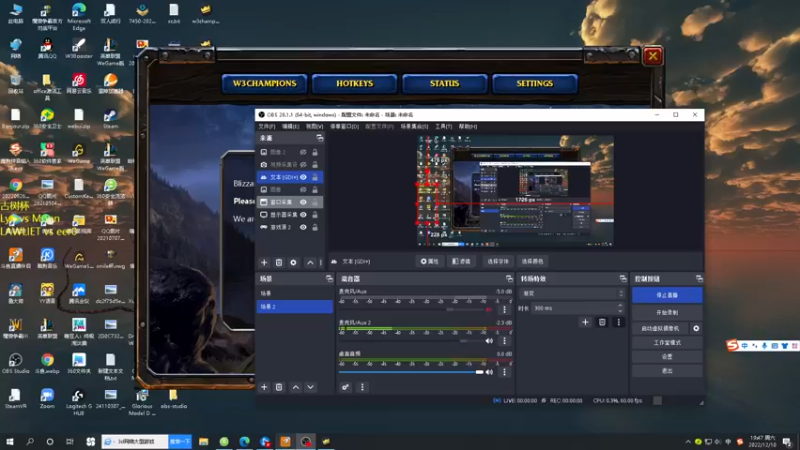Open the 工具(T) Tools menu in OBS
The width and height of the screenshot is (800, 450).
443,127
